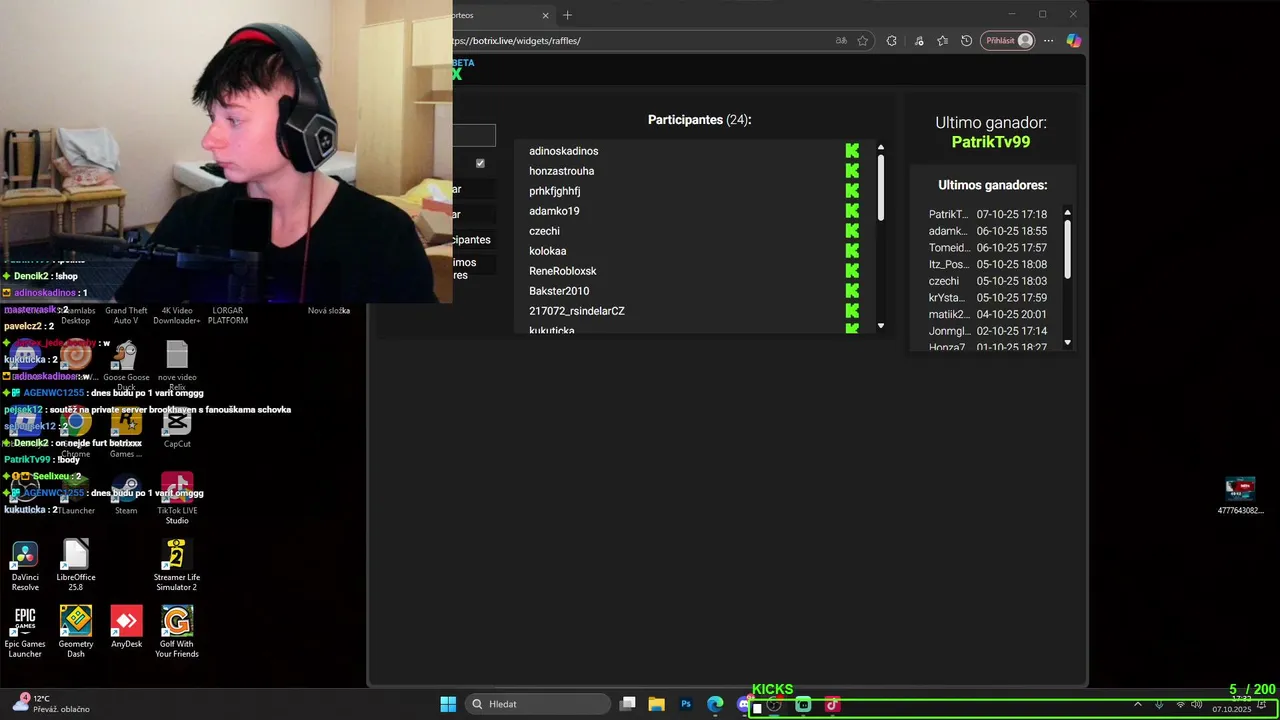The image size is (1280, 720).
Task: Click last winner name PatrikTv99
Action: click(x=991, y=142)
